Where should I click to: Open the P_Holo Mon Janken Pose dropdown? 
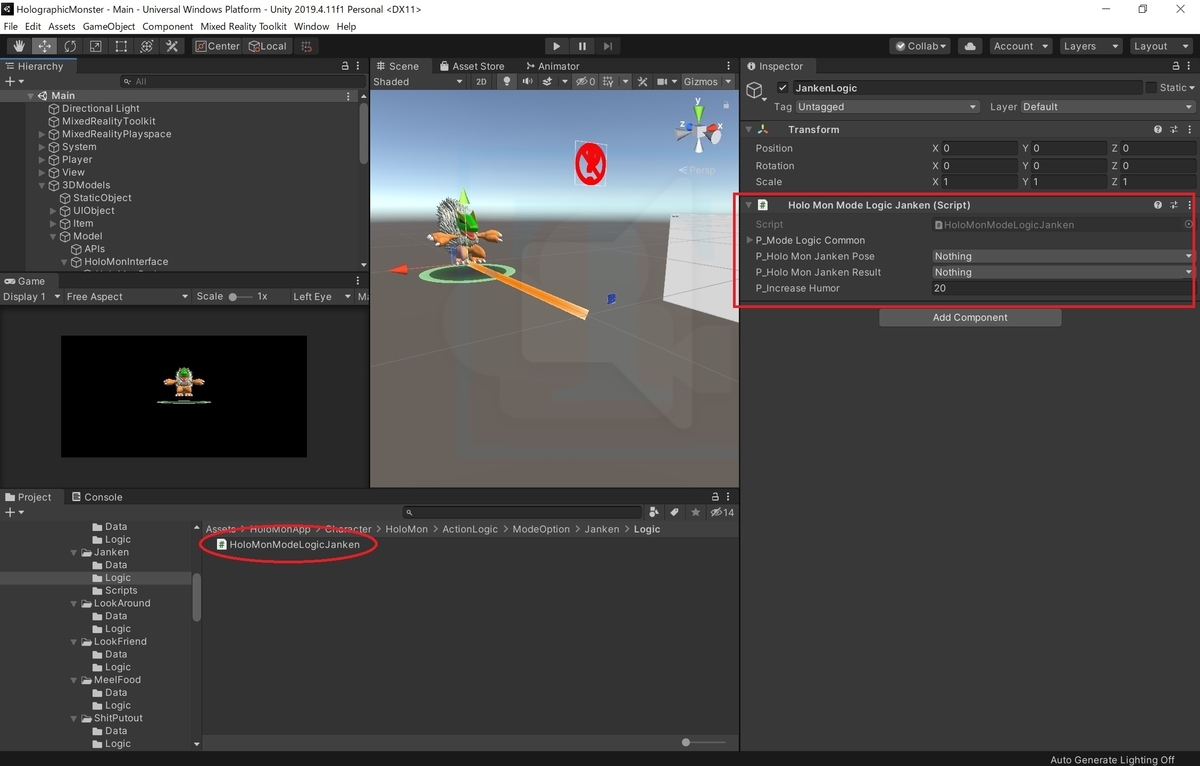click(1063, 257)
